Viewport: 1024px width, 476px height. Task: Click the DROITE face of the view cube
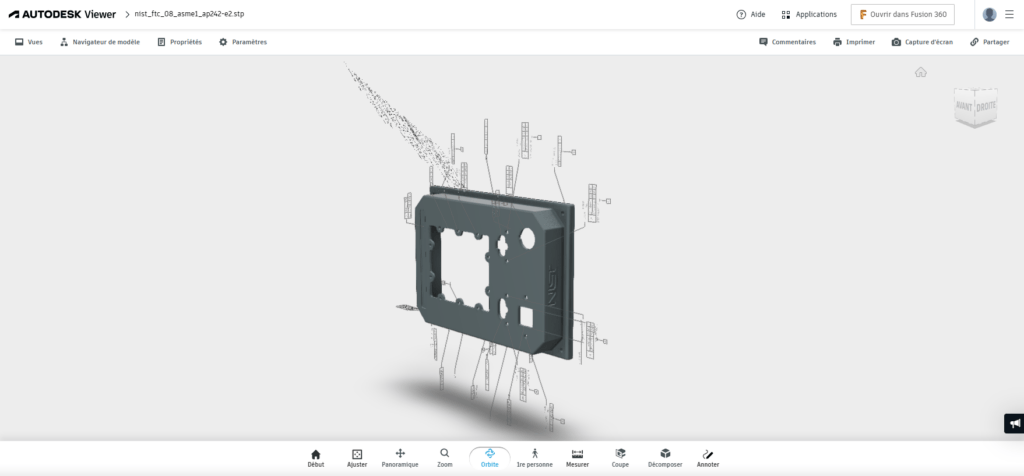tap(986, 104)
